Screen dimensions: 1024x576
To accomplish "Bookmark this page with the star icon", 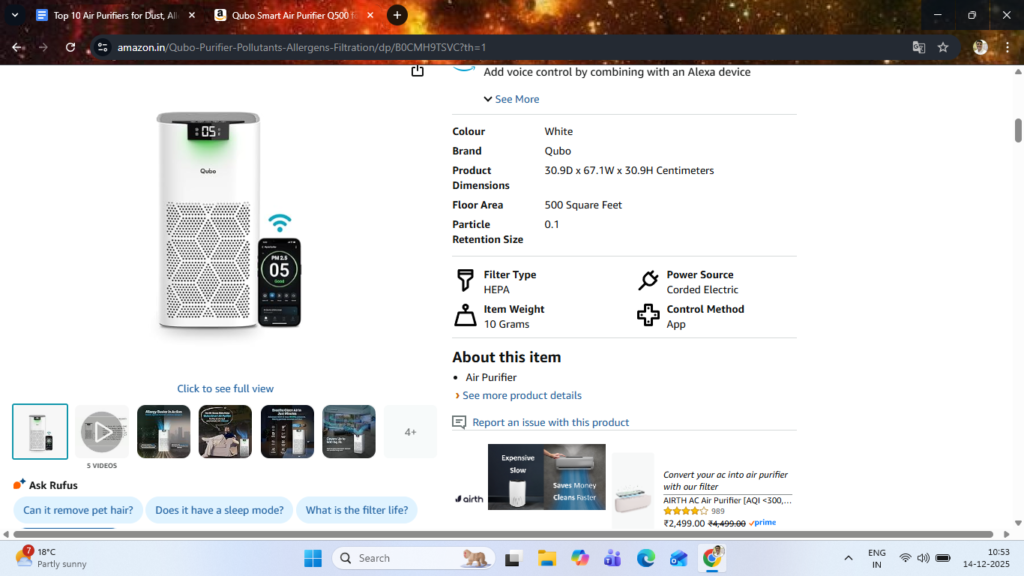I will [x=942, y=47].
